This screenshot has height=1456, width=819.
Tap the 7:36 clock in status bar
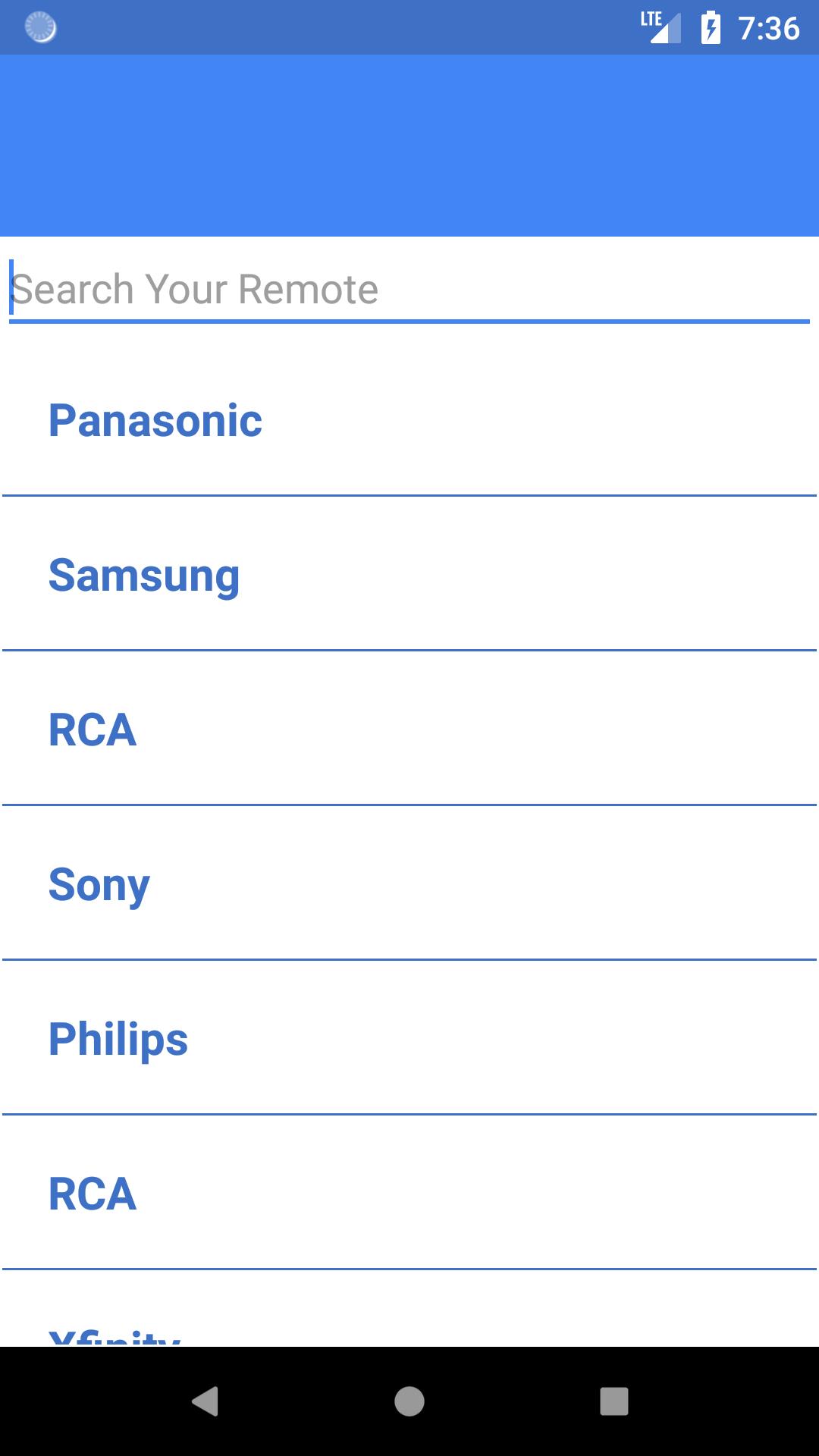pyautogui.click(x=769, y=28)
